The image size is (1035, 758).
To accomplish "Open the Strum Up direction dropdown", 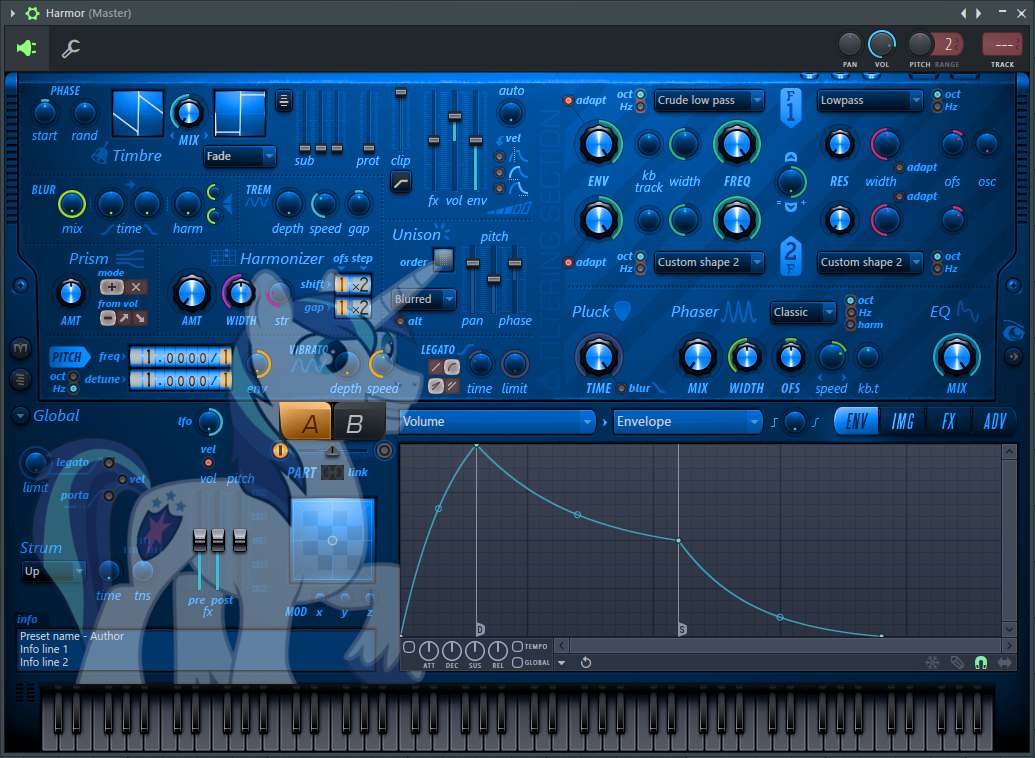I will (53, 571).
